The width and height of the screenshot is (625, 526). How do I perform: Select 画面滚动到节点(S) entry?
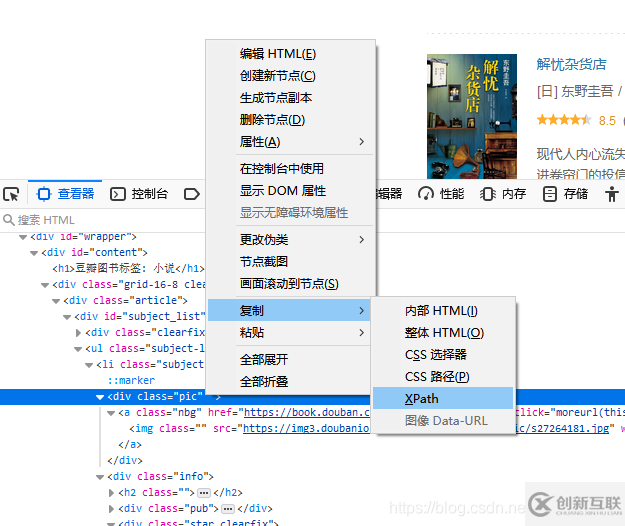point(289,284)
